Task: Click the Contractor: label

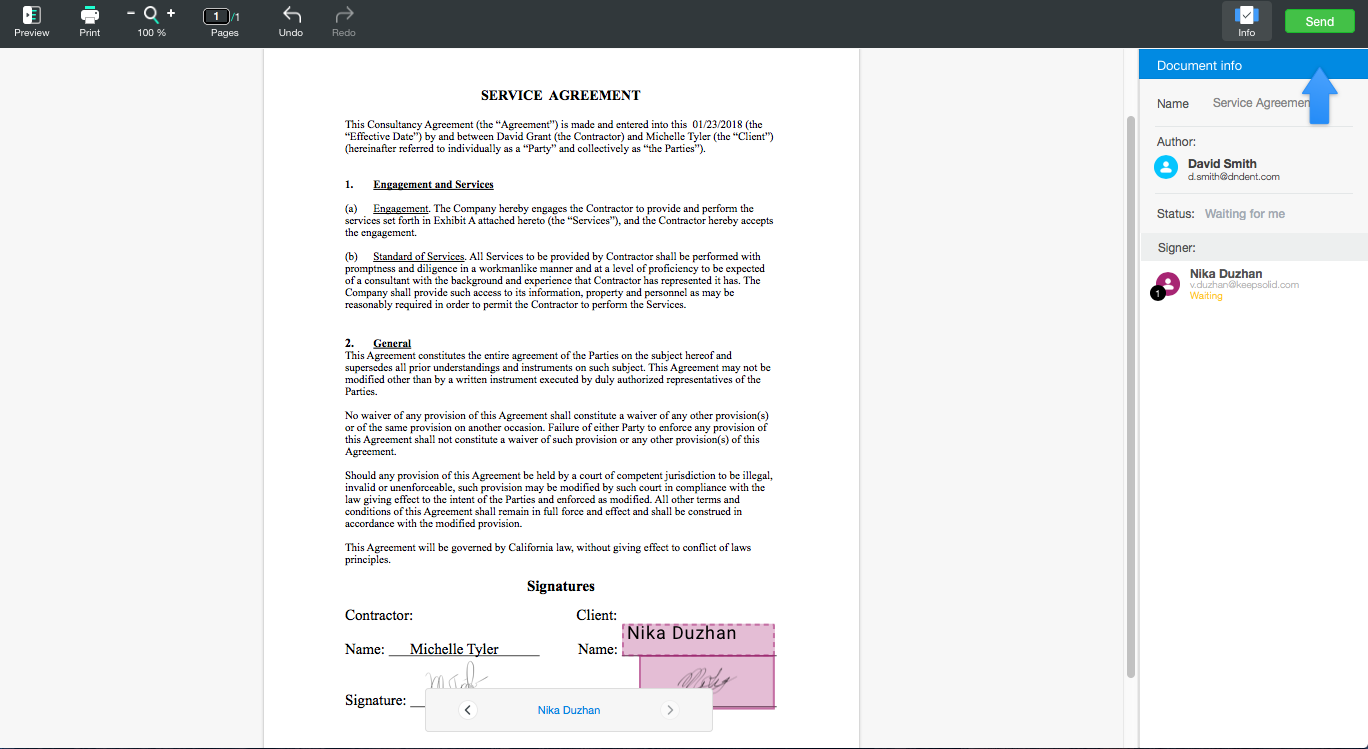Action: 379,616
